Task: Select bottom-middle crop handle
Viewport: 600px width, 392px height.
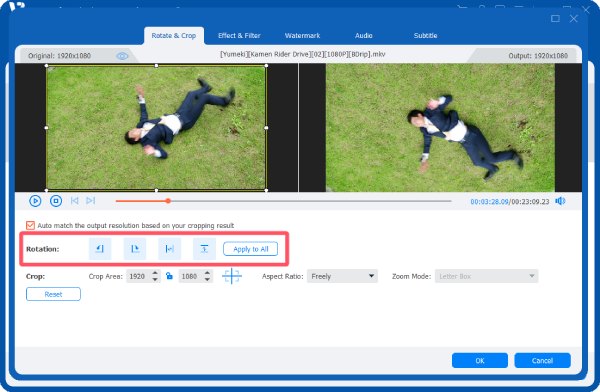Action: [x=156, y=190]
